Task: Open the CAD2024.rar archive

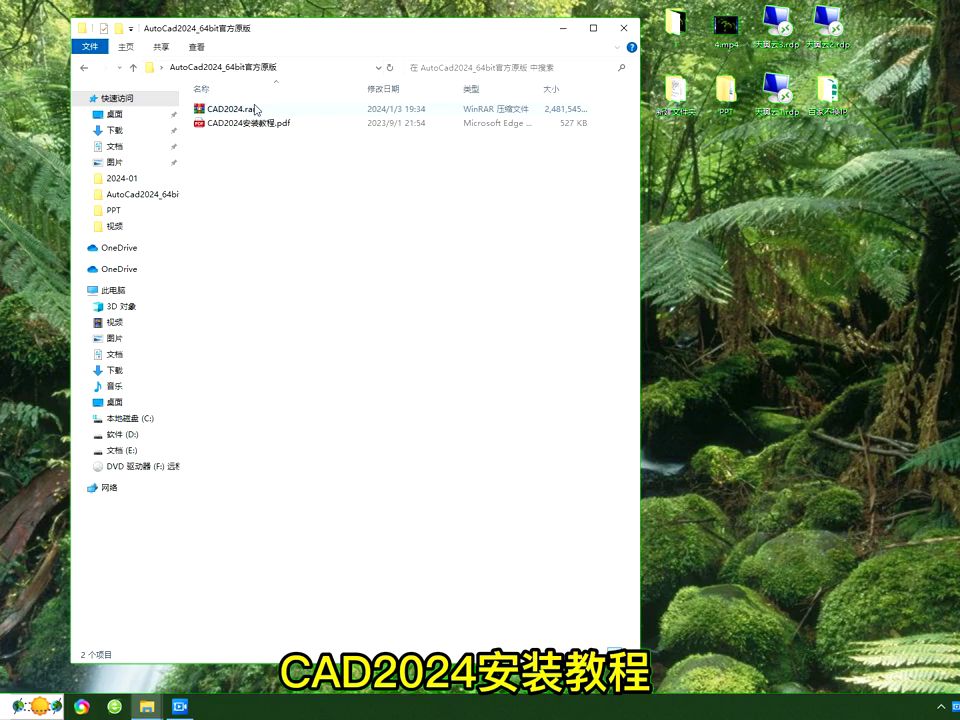Action: coord(228,109)
